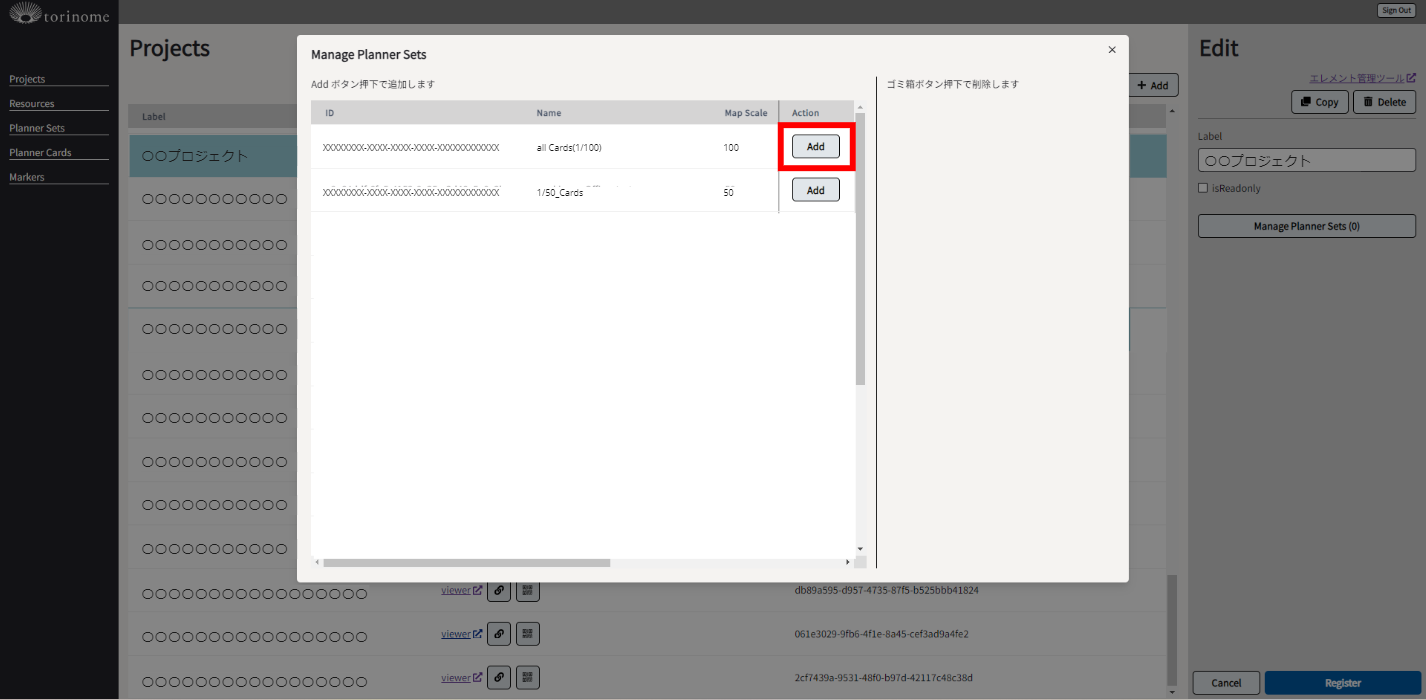
Task: Go to Planner Sets in sidebar
Action: [37, 128]
